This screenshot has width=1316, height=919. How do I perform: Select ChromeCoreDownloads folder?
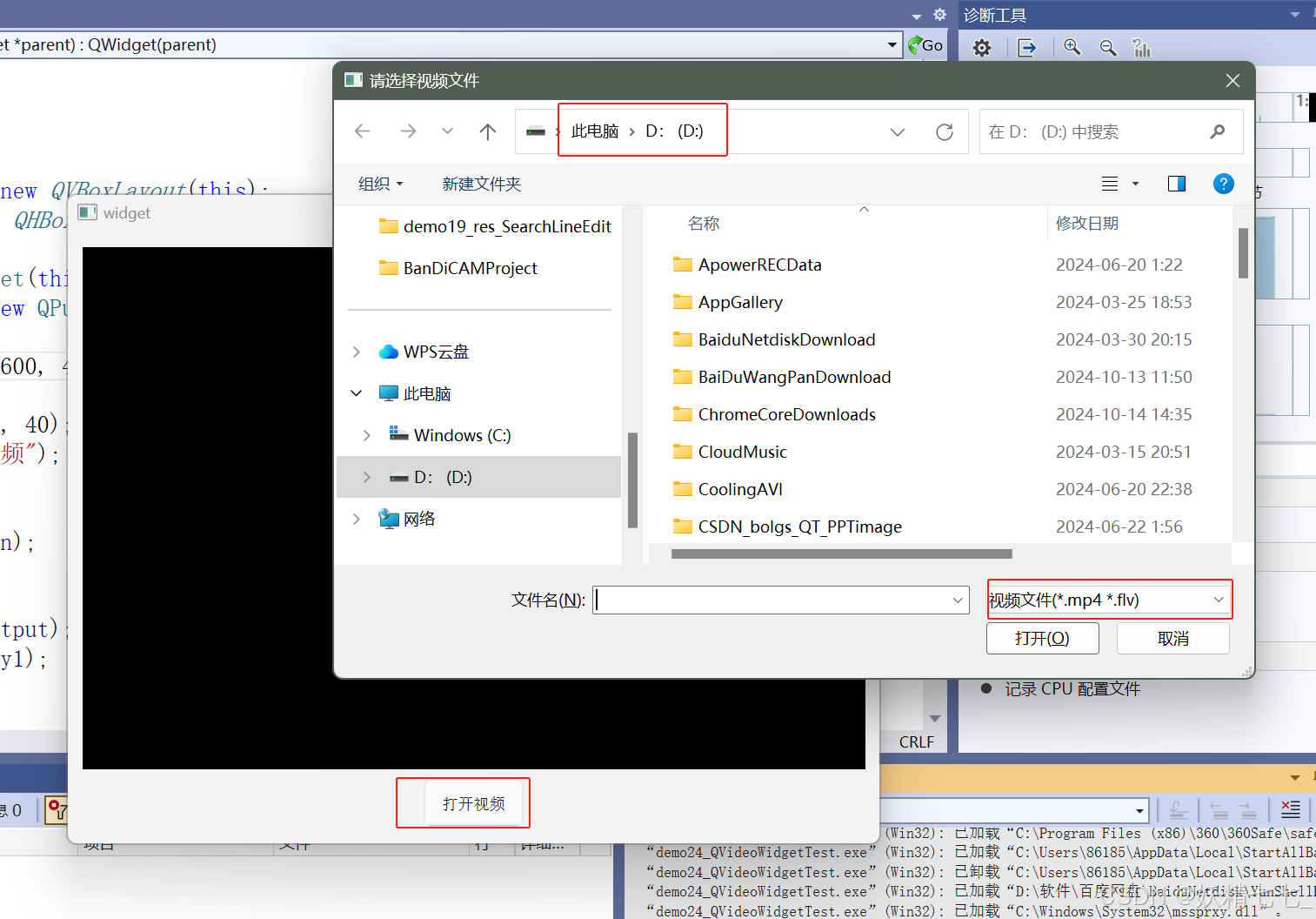click(774, 414)
